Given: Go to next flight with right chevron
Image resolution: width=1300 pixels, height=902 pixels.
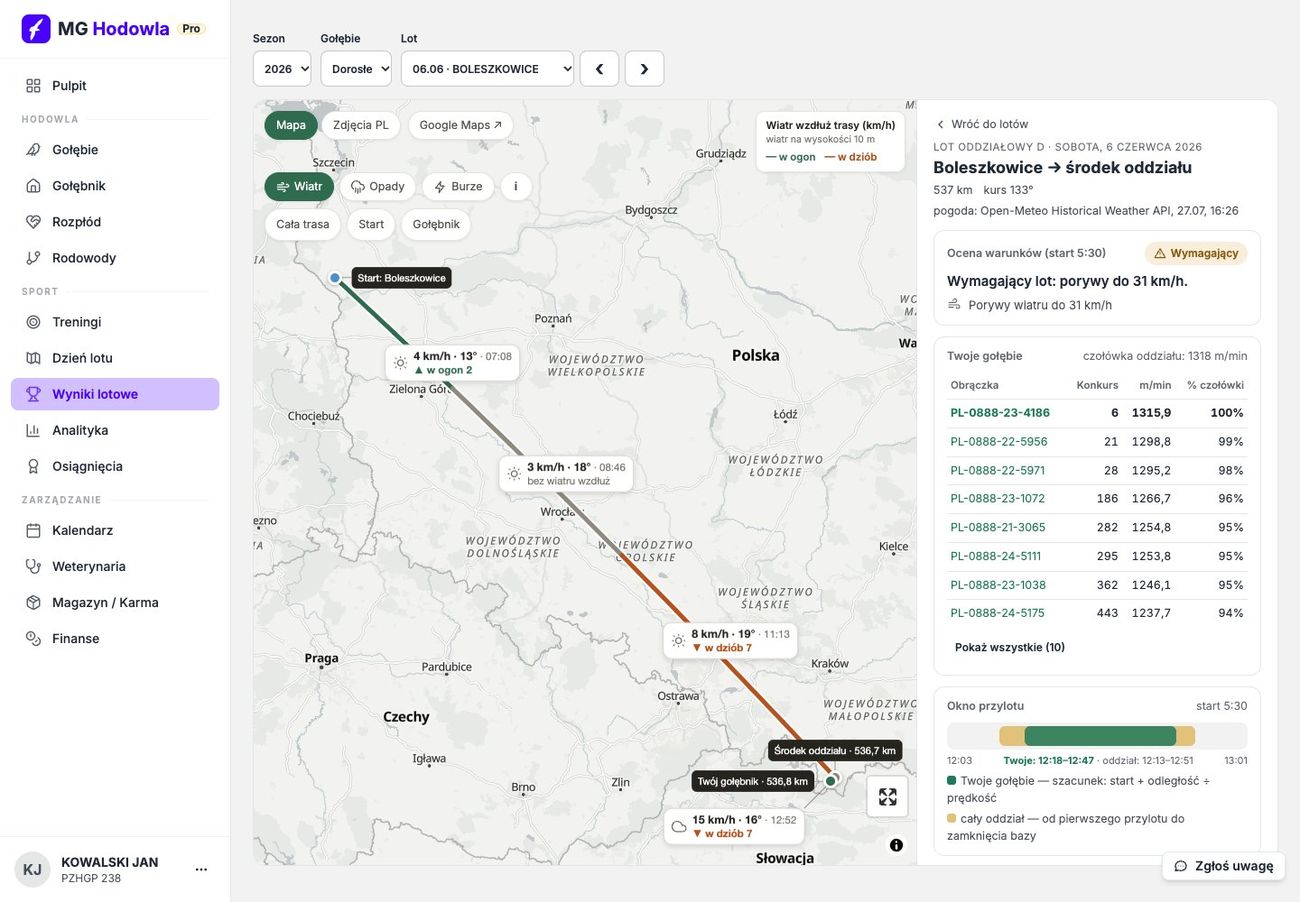Looking at the screenshot, I should (x=644, y=69).
